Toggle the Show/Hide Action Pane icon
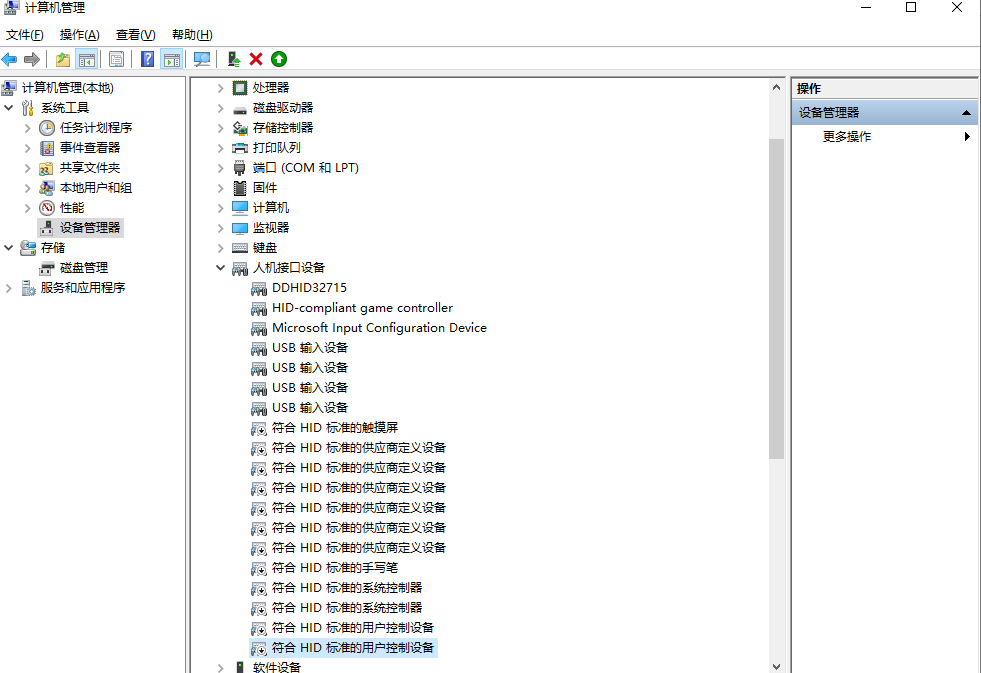Screen dimensions: 981x673 point(171,59)
